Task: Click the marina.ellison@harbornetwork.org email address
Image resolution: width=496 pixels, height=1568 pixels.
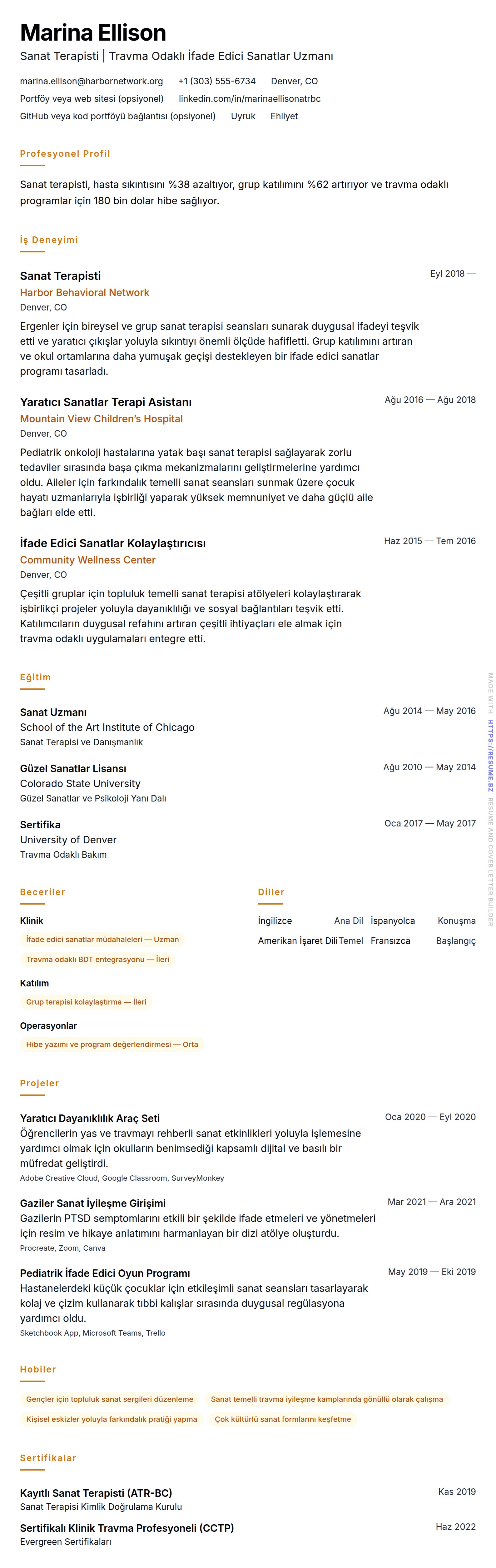Action: (x=91, y=81)
